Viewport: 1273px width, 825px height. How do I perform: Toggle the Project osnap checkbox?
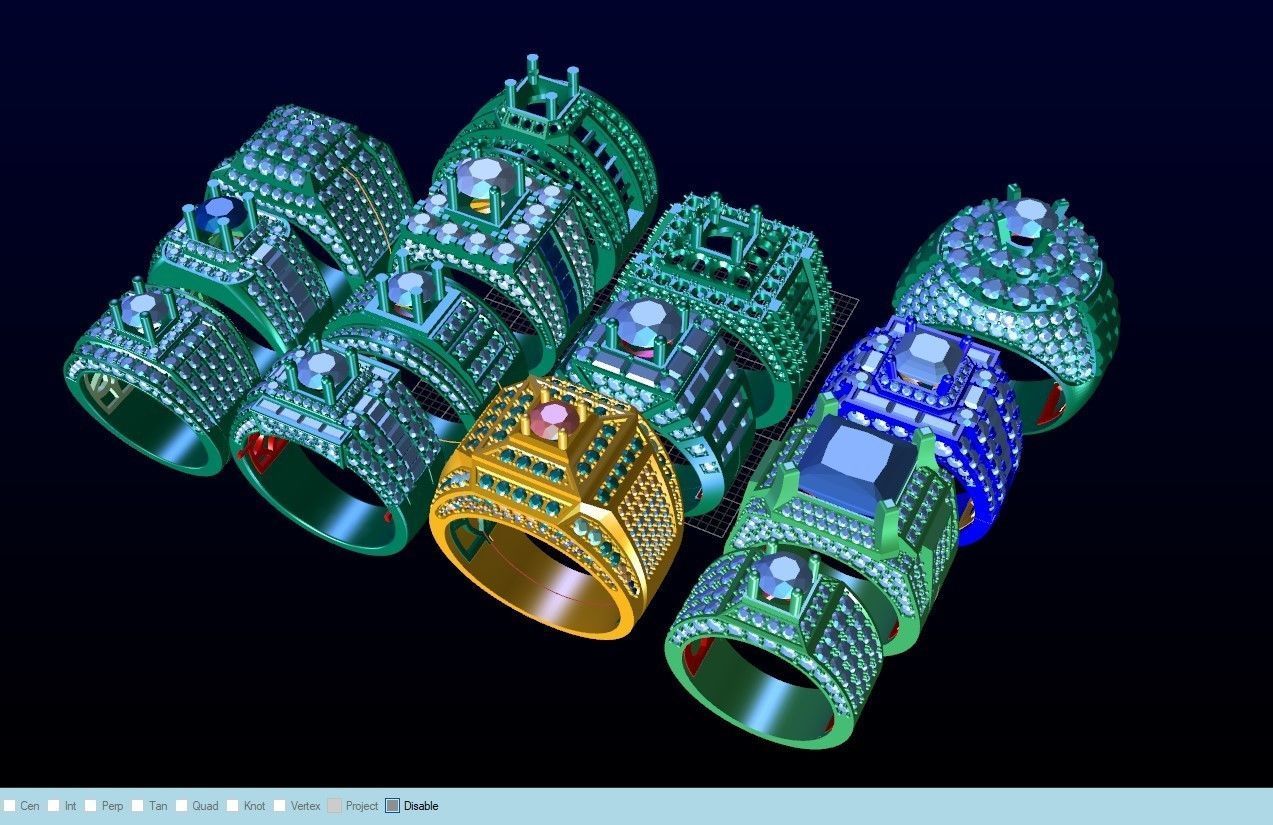click(x=334, y=806)
